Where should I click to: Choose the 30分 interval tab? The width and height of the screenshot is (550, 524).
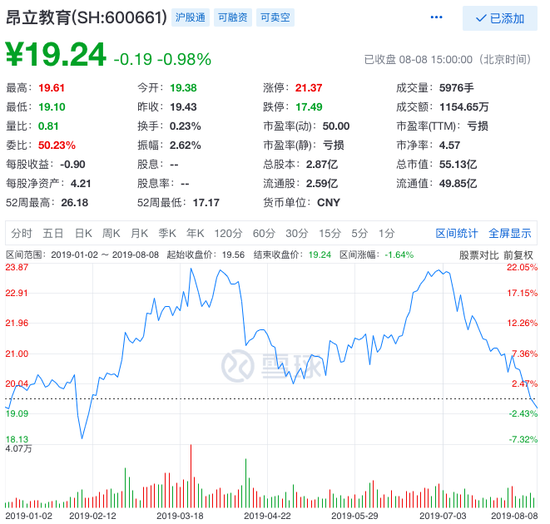pyautogui.click(x=297, y=233)
